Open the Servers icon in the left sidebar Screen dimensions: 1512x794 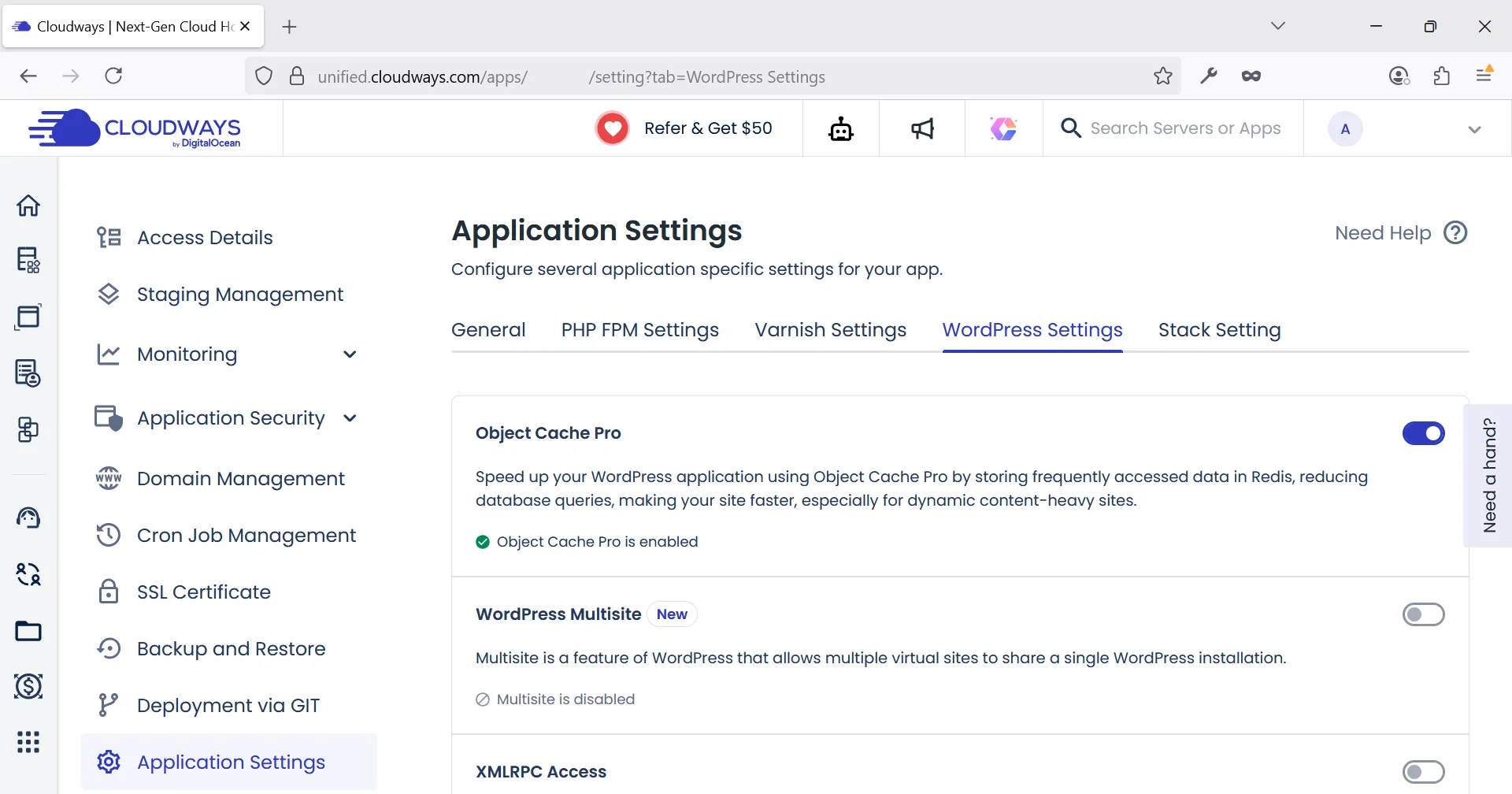point(29,260)
